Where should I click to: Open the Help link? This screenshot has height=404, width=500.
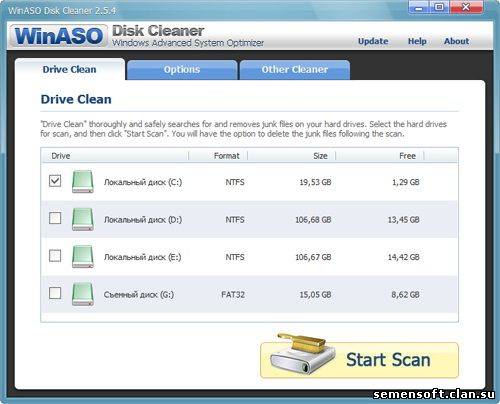click(x=417, y=41)
